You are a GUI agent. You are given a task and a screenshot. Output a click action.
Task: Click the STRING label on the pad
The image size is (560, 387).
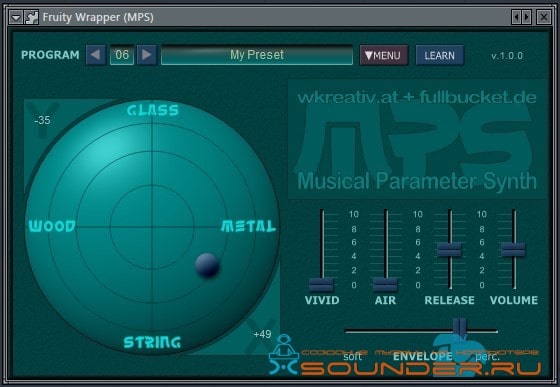pos(152,342)
